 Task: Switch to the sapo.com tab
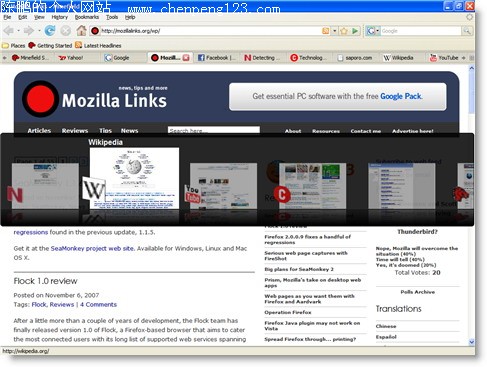(x=355, y=58)
